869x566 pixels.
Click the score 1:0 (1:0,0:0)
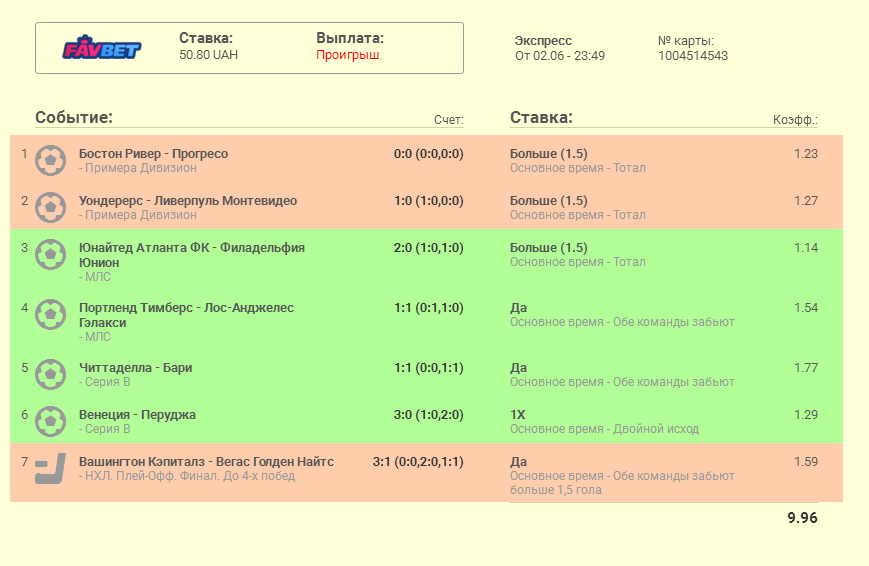(x=428, y=201)
